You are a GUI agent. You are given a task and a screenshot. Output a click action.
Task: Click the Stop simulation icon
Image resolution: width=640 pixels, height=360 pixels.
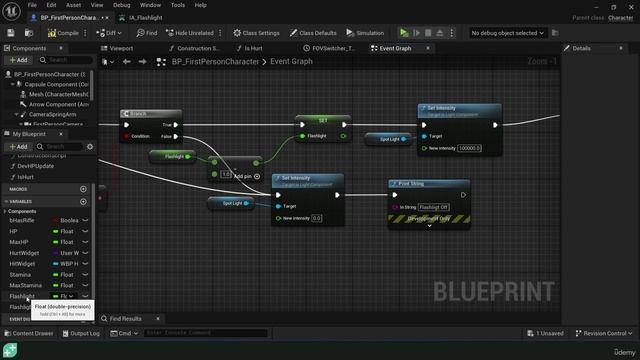[x=428, y=33]
